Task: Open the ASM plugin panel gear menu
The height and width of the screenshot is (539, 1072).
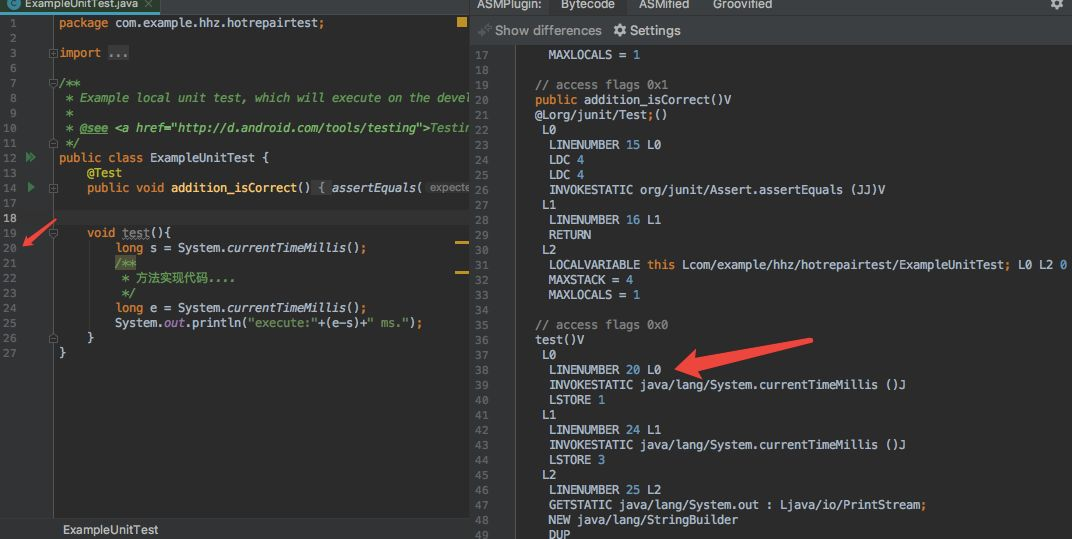Action: (x=1056, y=4)
